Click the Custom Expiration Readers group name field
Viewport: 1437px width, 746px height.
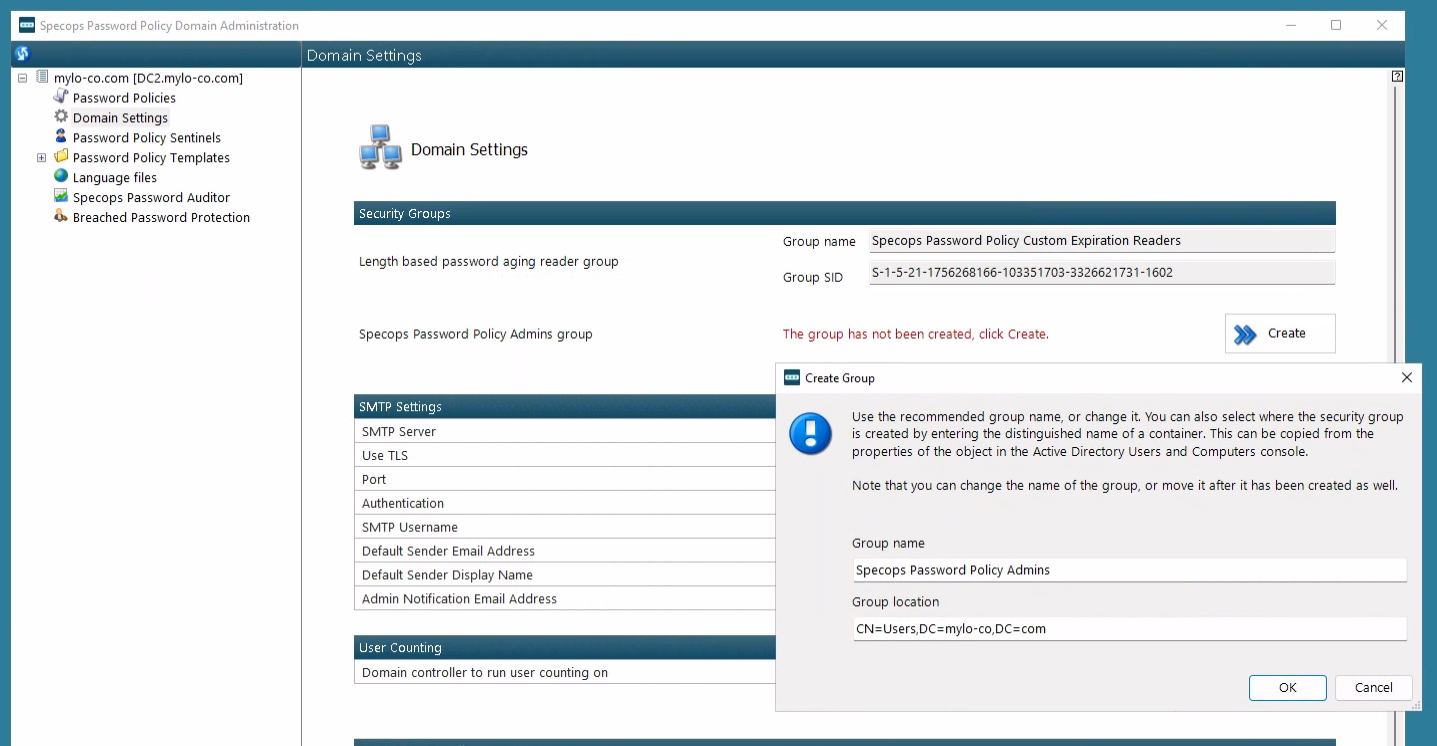(1102, 241)
